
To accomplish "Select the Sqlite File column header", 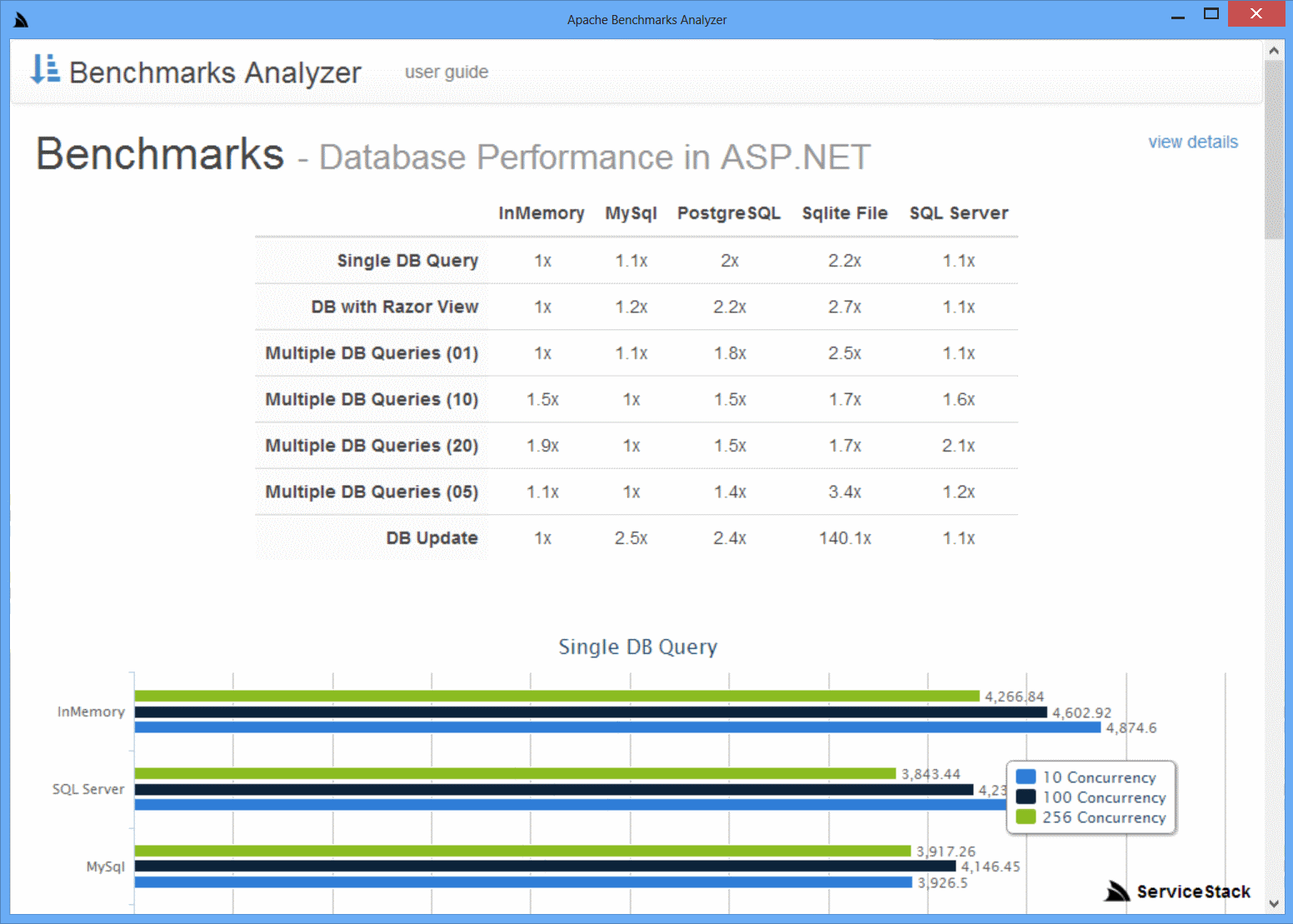I will pos(845,213).
